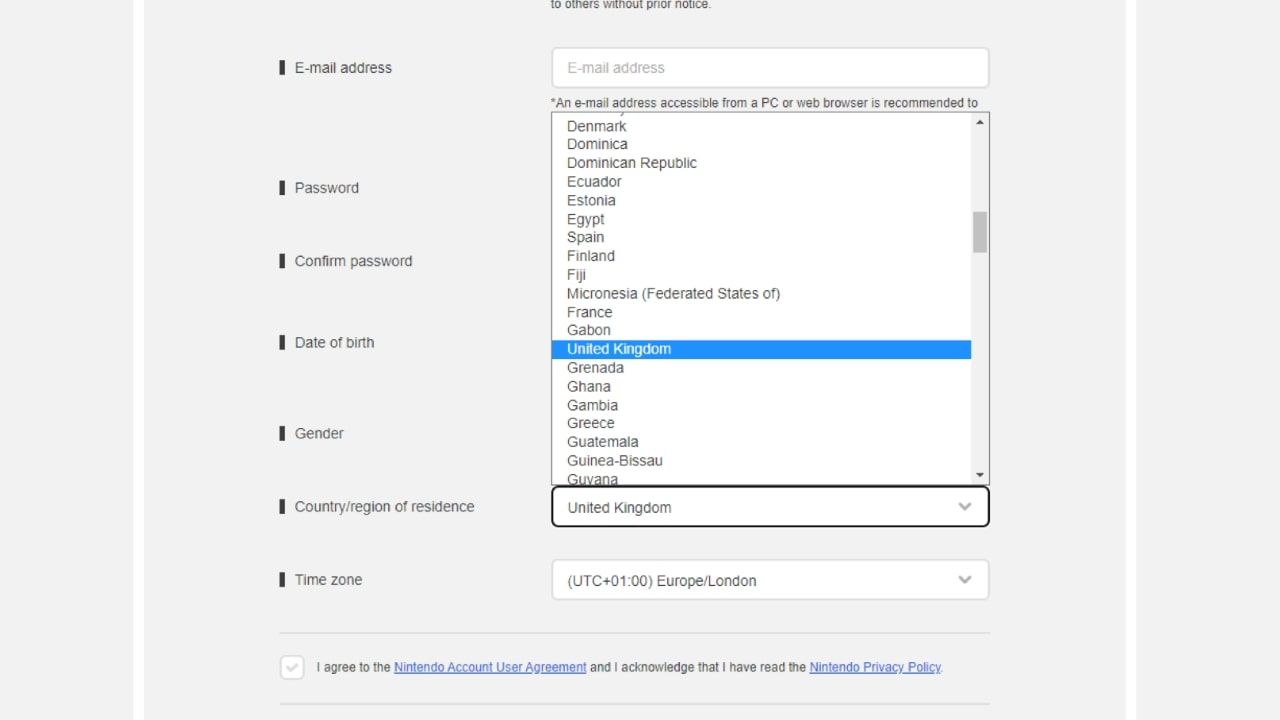Screen dimensions: 1280x720
Task: Click the E-mail address input field
Action: 770,68
